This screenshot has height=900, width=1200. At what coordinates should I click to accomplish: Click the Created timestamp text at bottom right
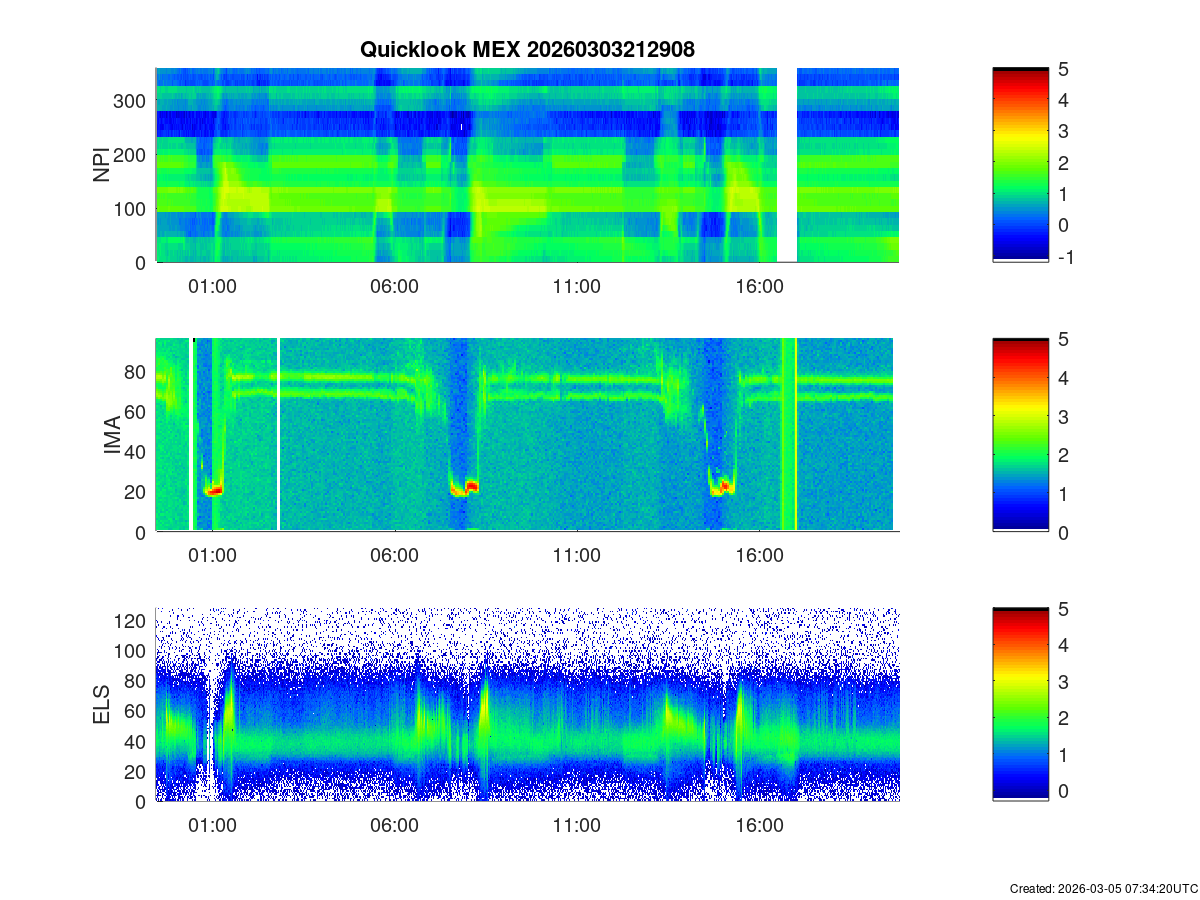(1103, 888)
